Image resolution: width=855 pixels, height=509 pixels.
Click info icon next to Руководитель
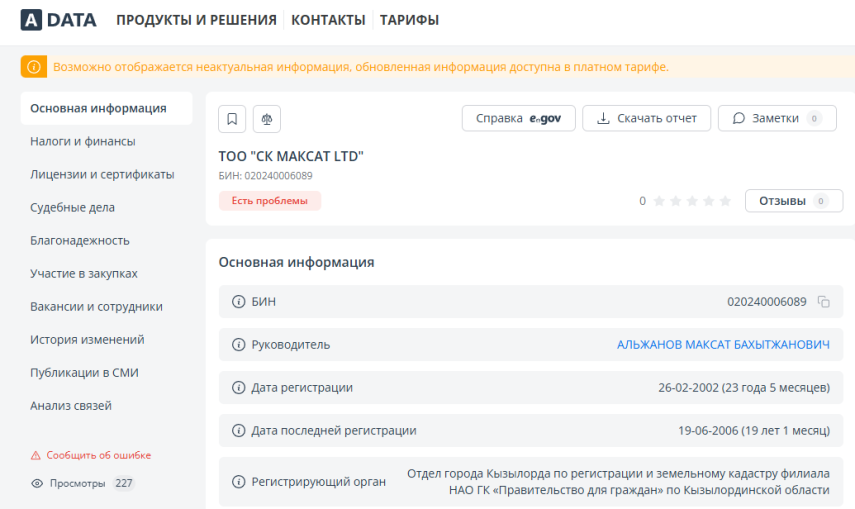click(x=238, y=345)
